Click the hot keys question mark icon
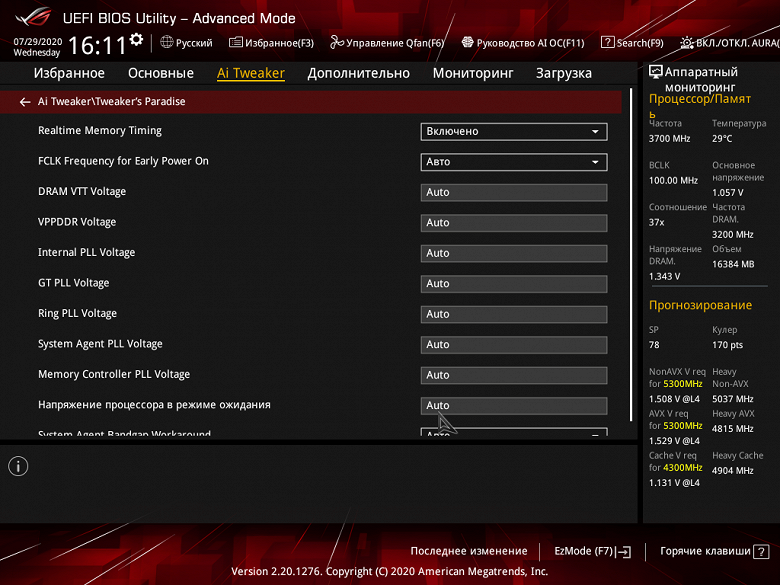Screen dimensions: 780x585 761,552
